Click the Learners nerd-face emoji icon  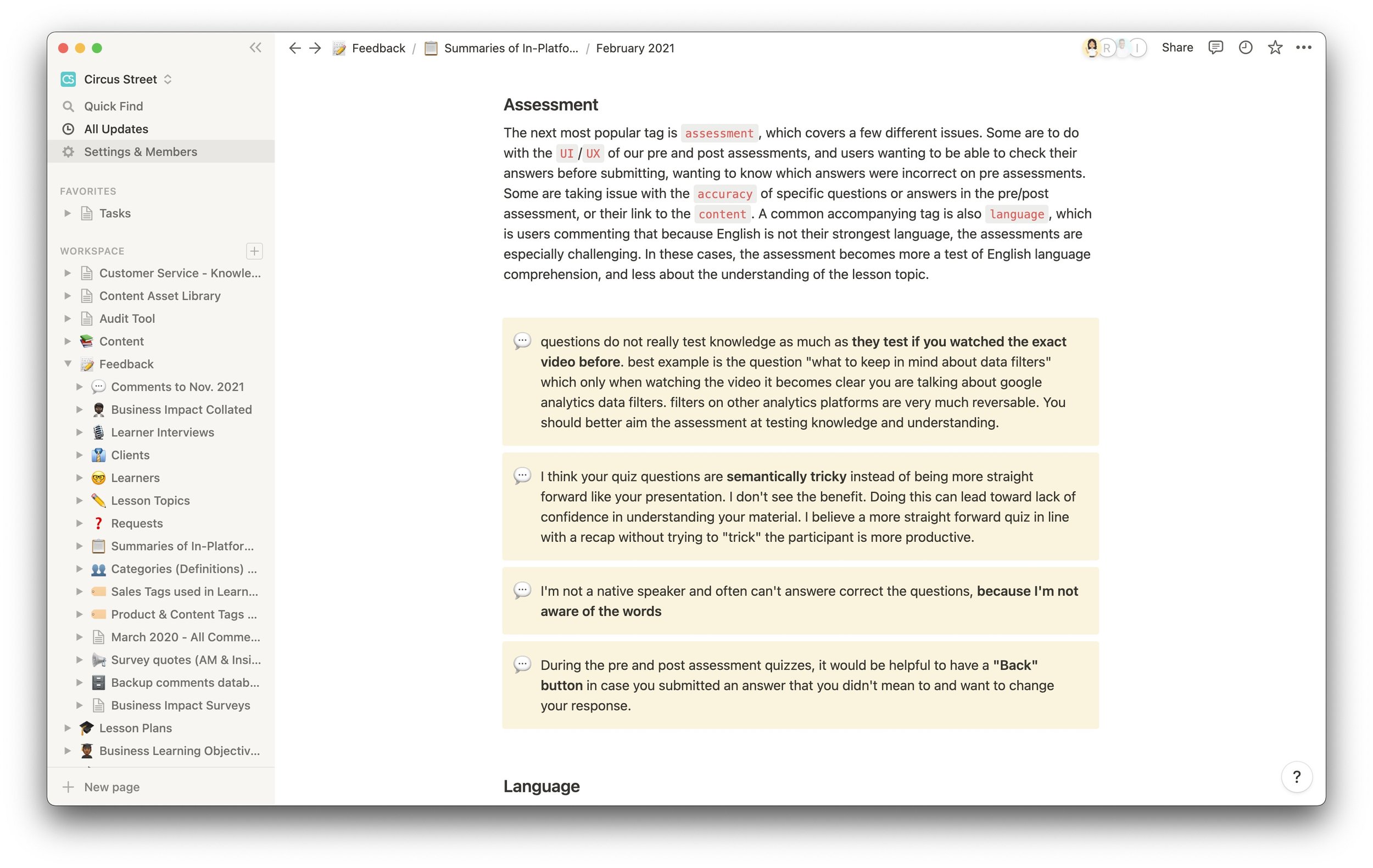click(98, 478)
